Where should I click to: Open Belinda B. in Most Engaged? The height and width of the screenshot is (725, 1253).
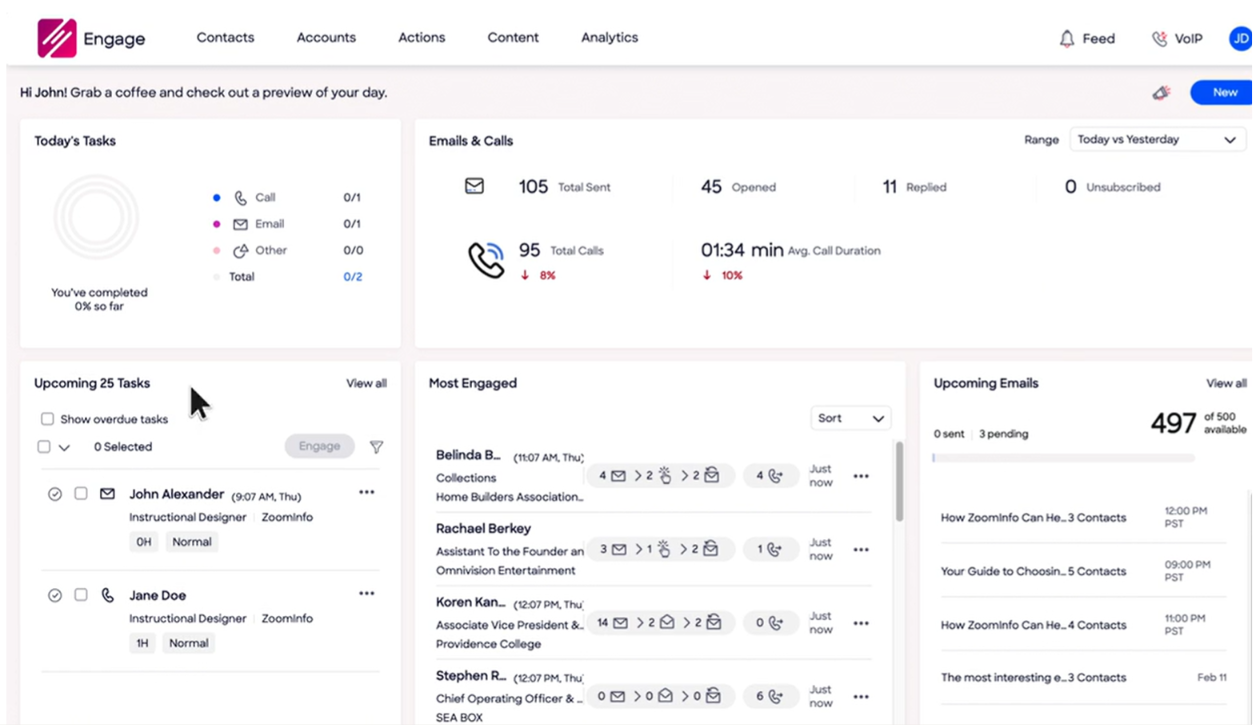click(468, 455)
